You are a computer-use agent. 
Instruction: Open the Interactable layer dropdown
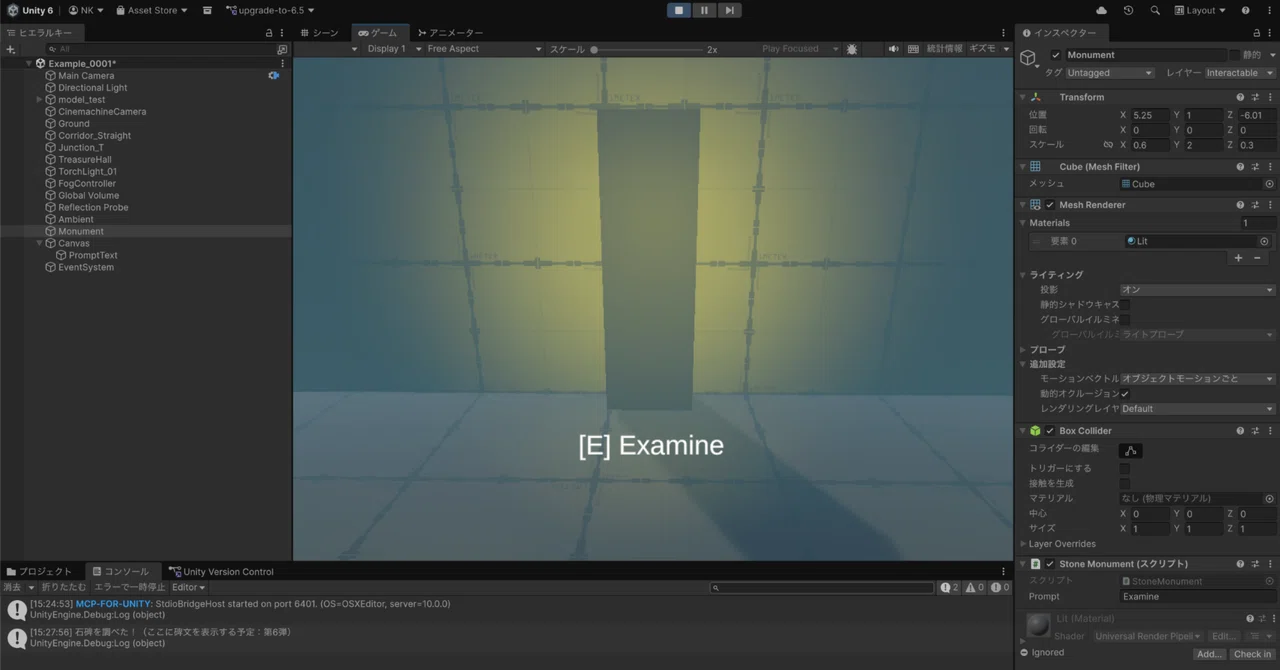pos(1240,73)
